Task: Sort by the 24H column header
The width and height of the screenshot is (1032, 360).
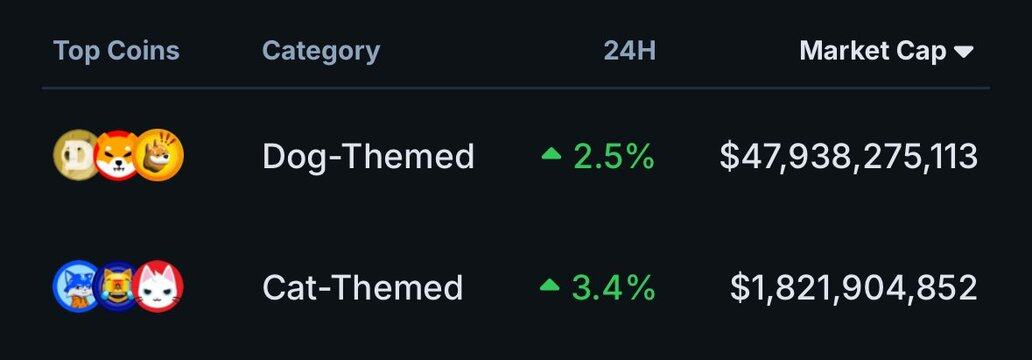Action: coord(629,51)
